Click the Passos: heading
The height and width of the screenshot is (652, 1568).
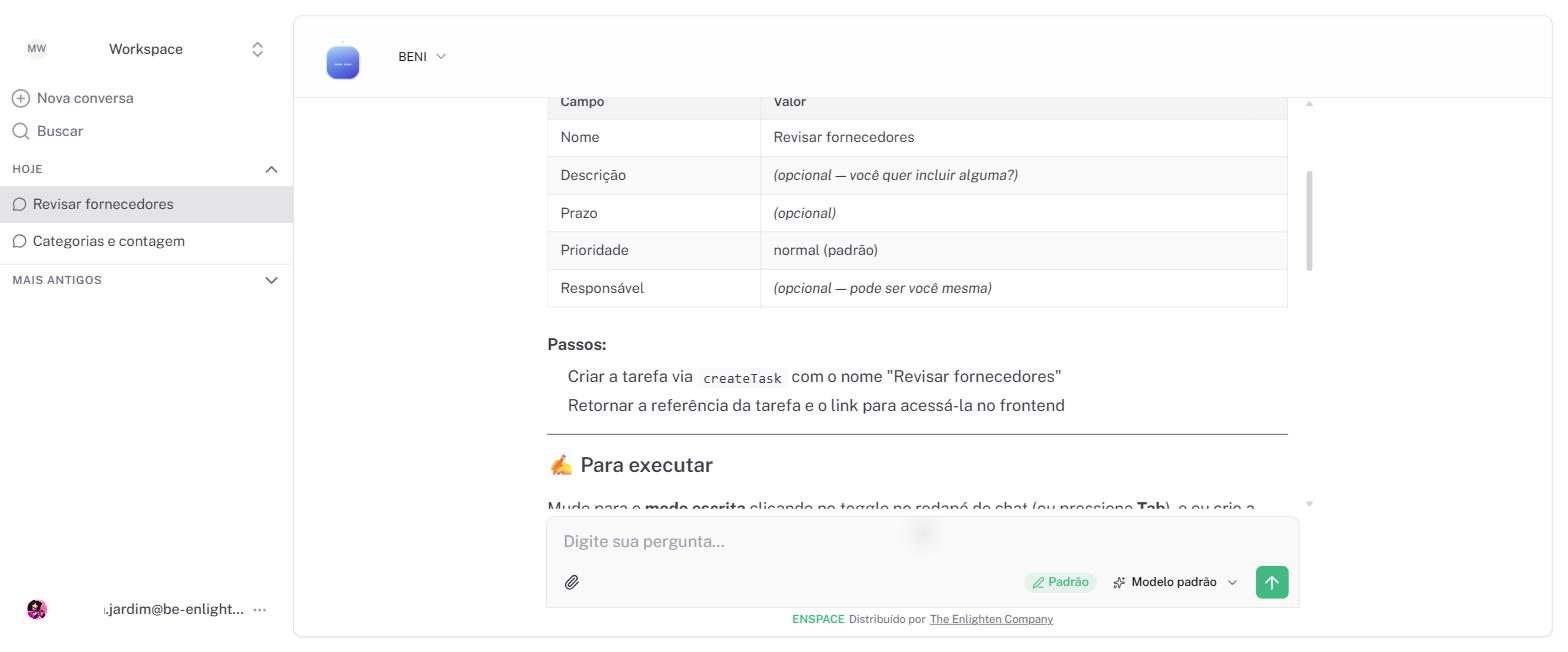coord(577,344)
